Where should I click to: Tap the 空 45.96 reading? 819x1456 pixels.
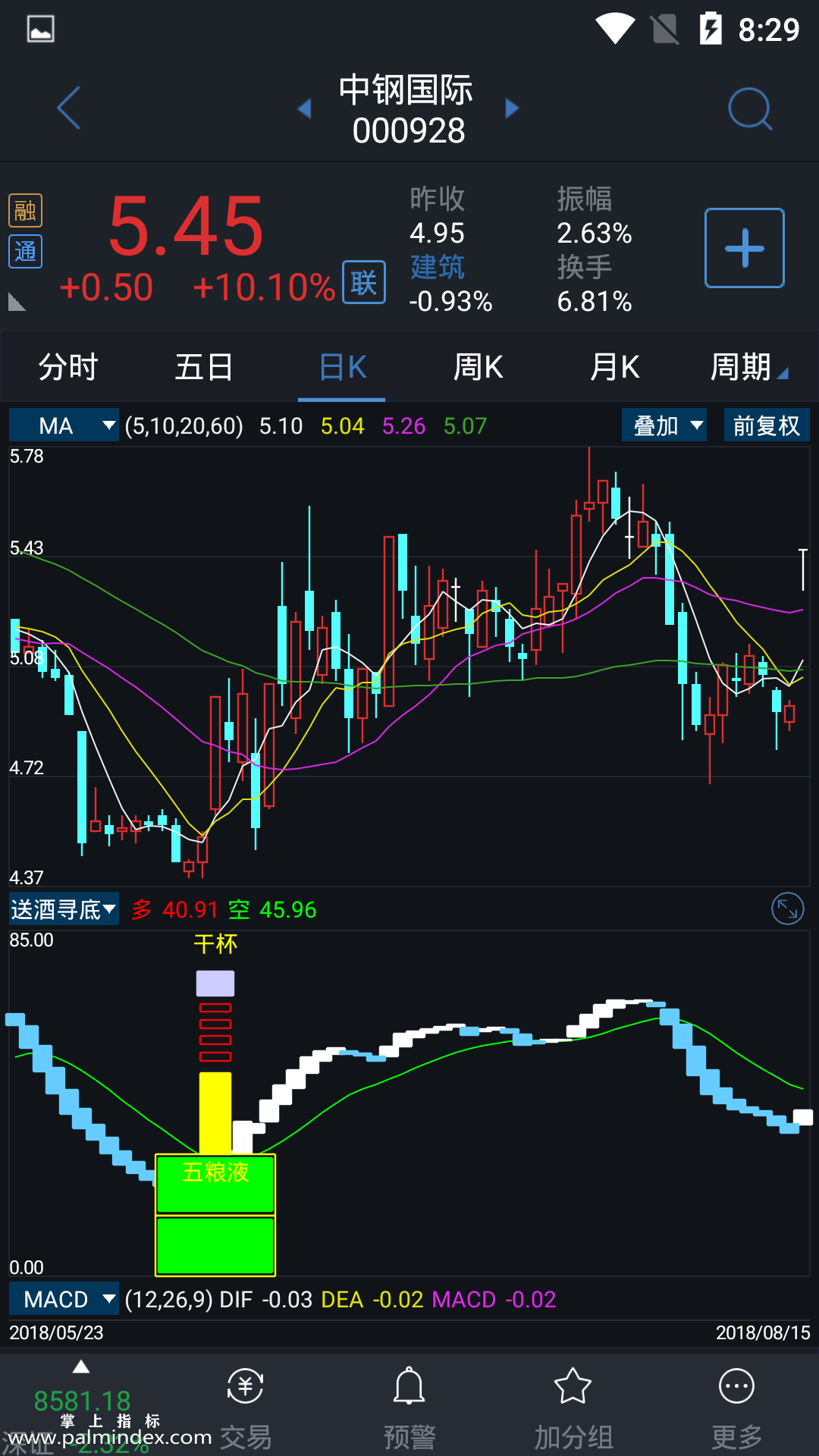tap(272, 909)
